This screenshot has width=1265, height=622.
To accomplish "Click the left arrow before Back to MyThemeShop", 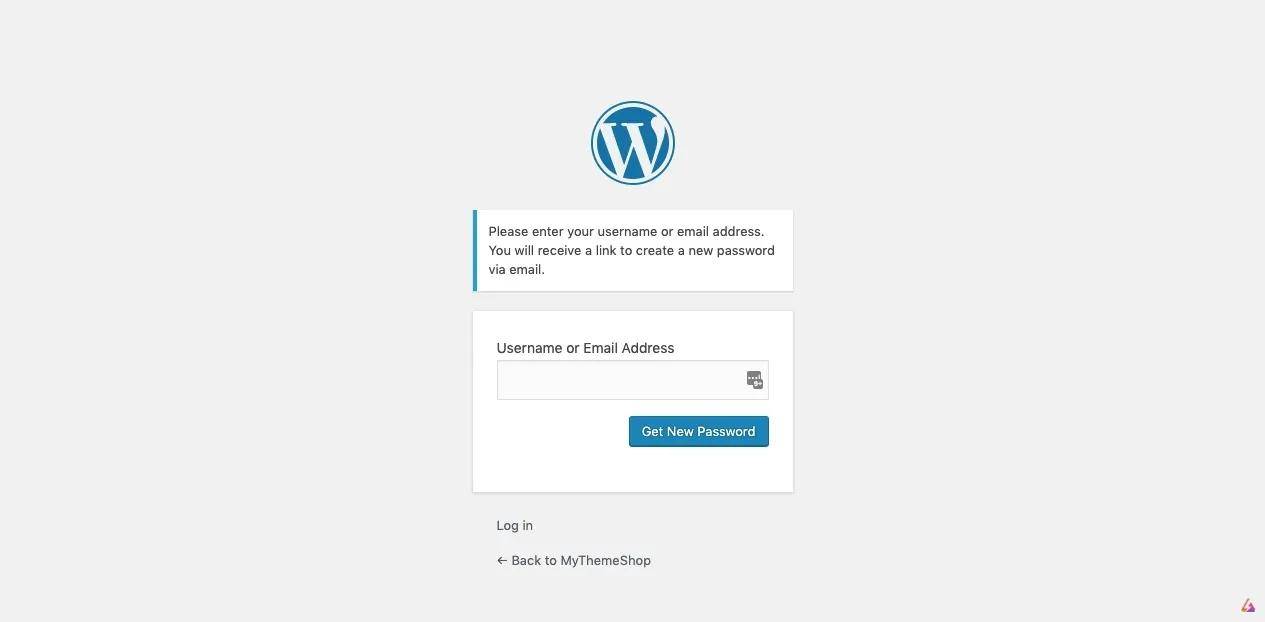I will 502,561.
